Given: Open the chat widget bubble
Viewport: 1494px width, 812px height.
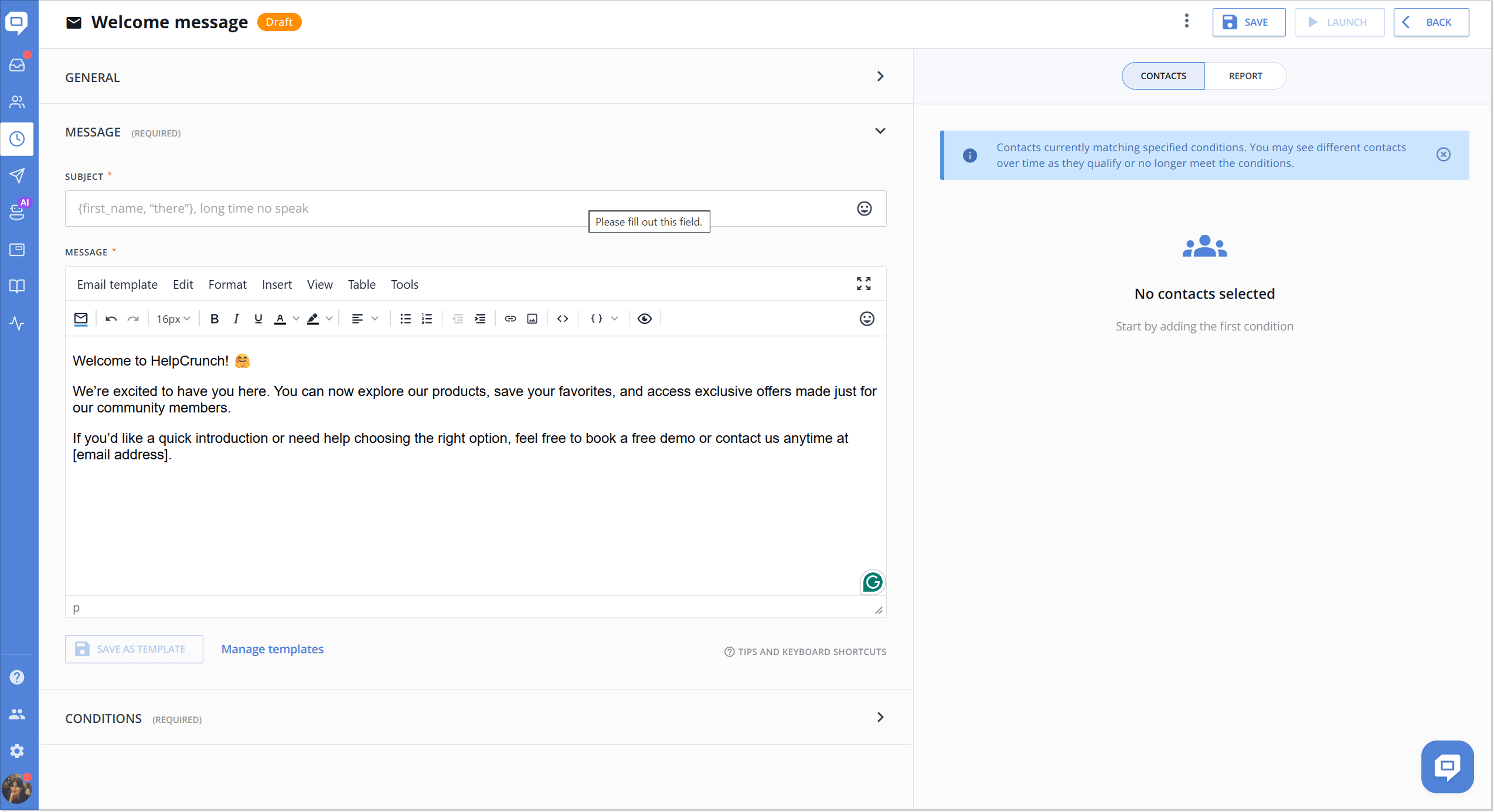Looking at the screenshot, I should tap(1447, 767).
